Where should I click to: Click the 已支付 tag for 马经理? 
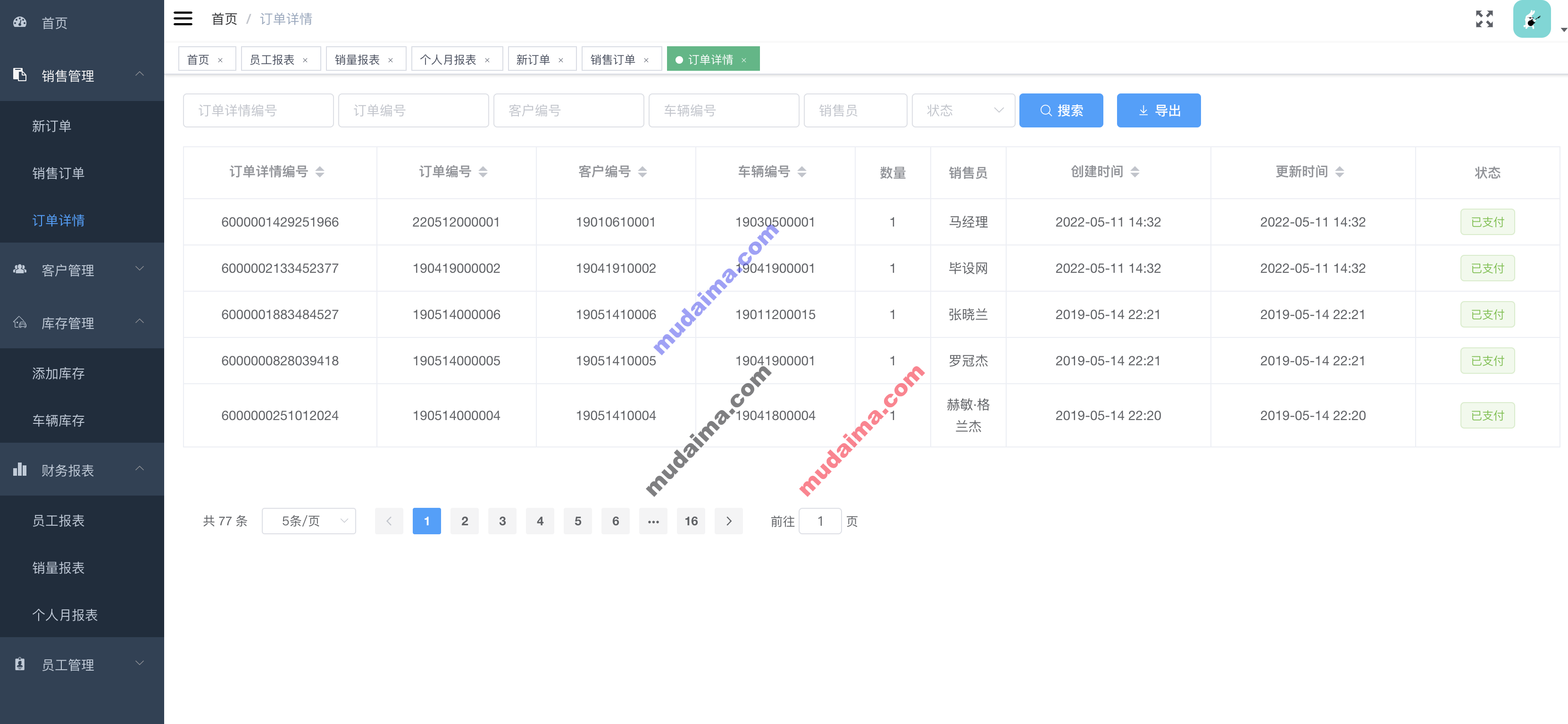(1487, 222)
